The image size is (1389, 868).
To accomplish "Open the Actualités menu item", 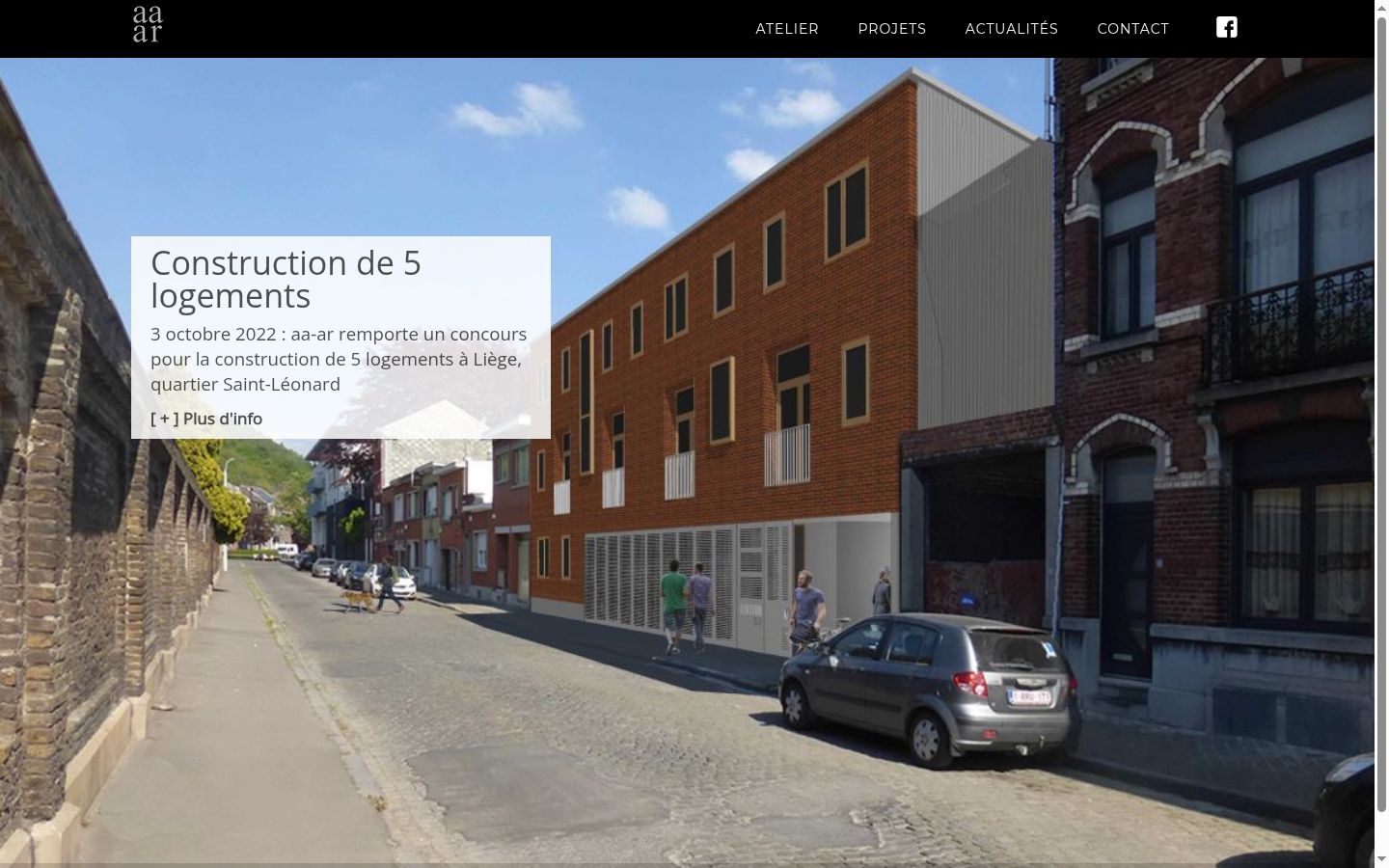I will coord(1012,29).
